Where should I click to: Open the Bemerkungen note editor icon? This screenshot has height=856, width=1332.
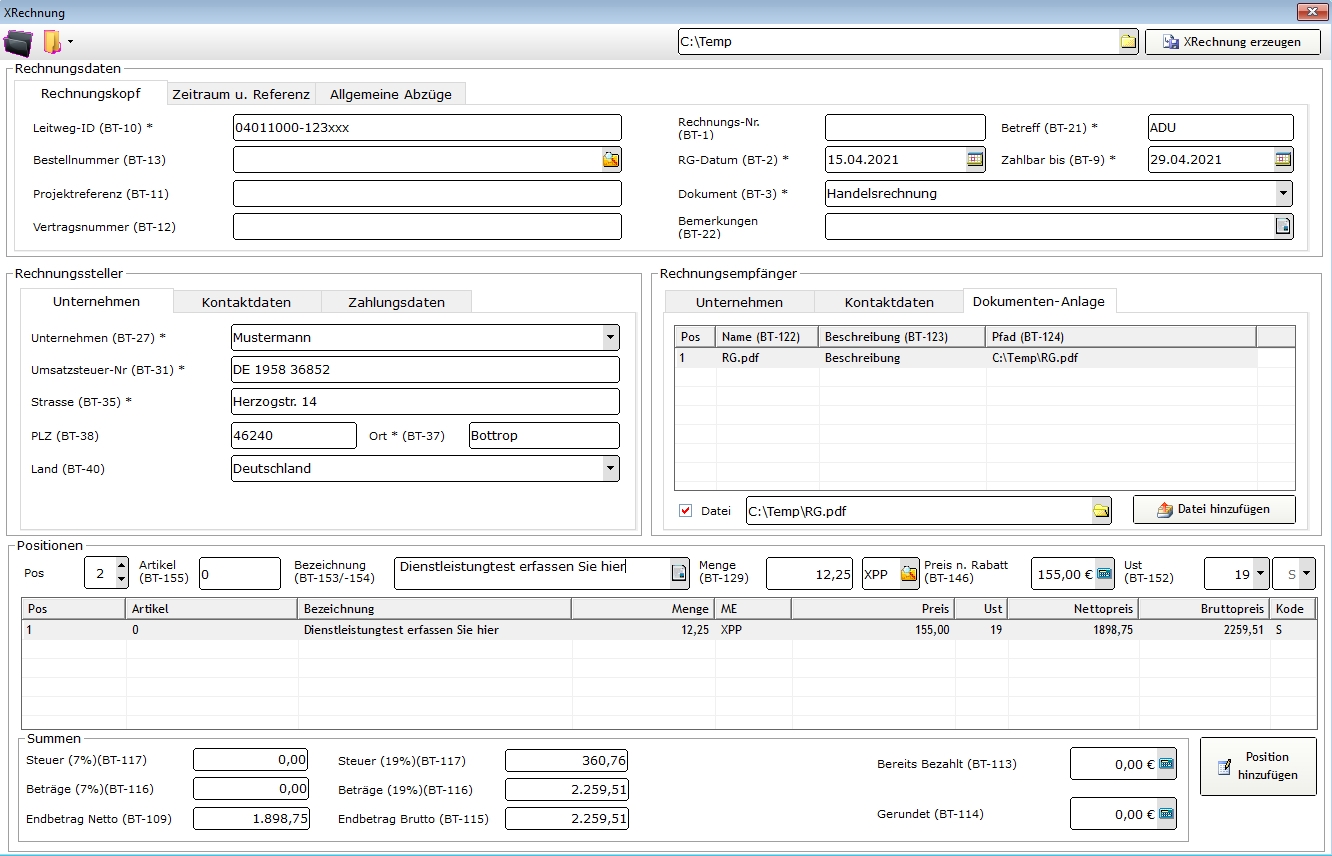pos(1282,227)
